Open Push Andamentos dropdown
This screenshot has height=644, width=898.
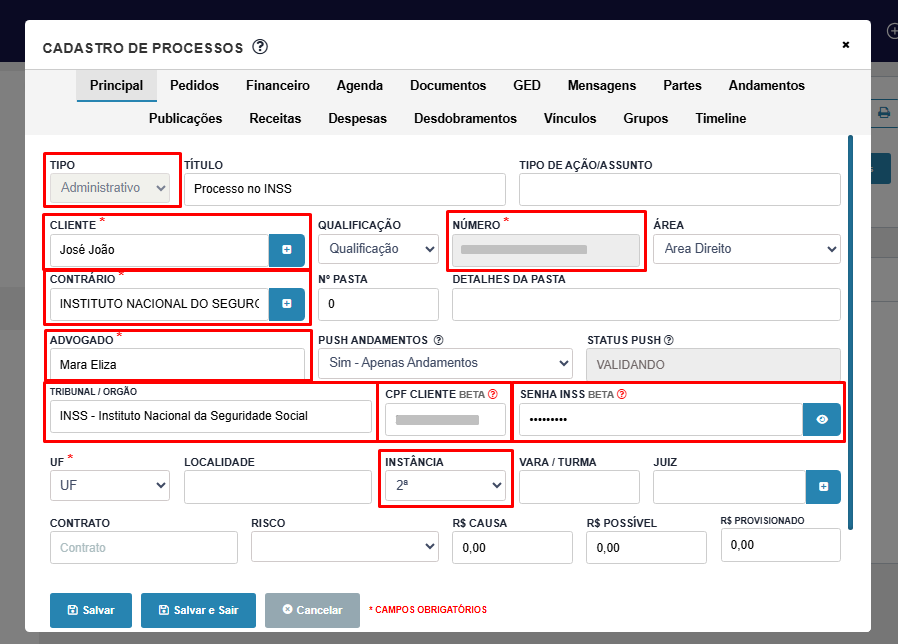tap(446, 363)
